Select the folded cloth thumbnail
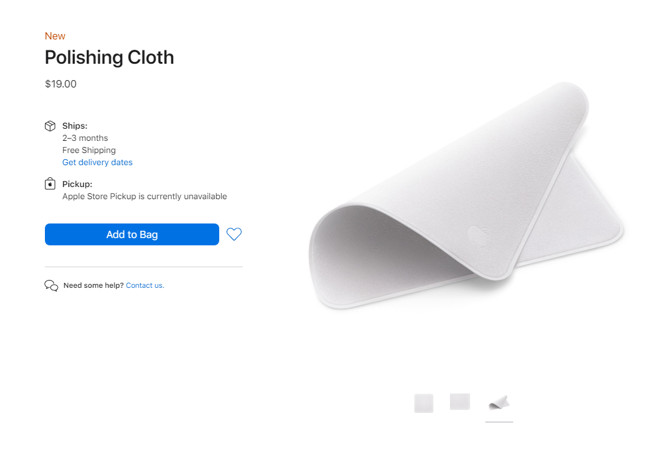Image resolution: width=650 pixels, height=450 pixels. [x=499, y=403]
